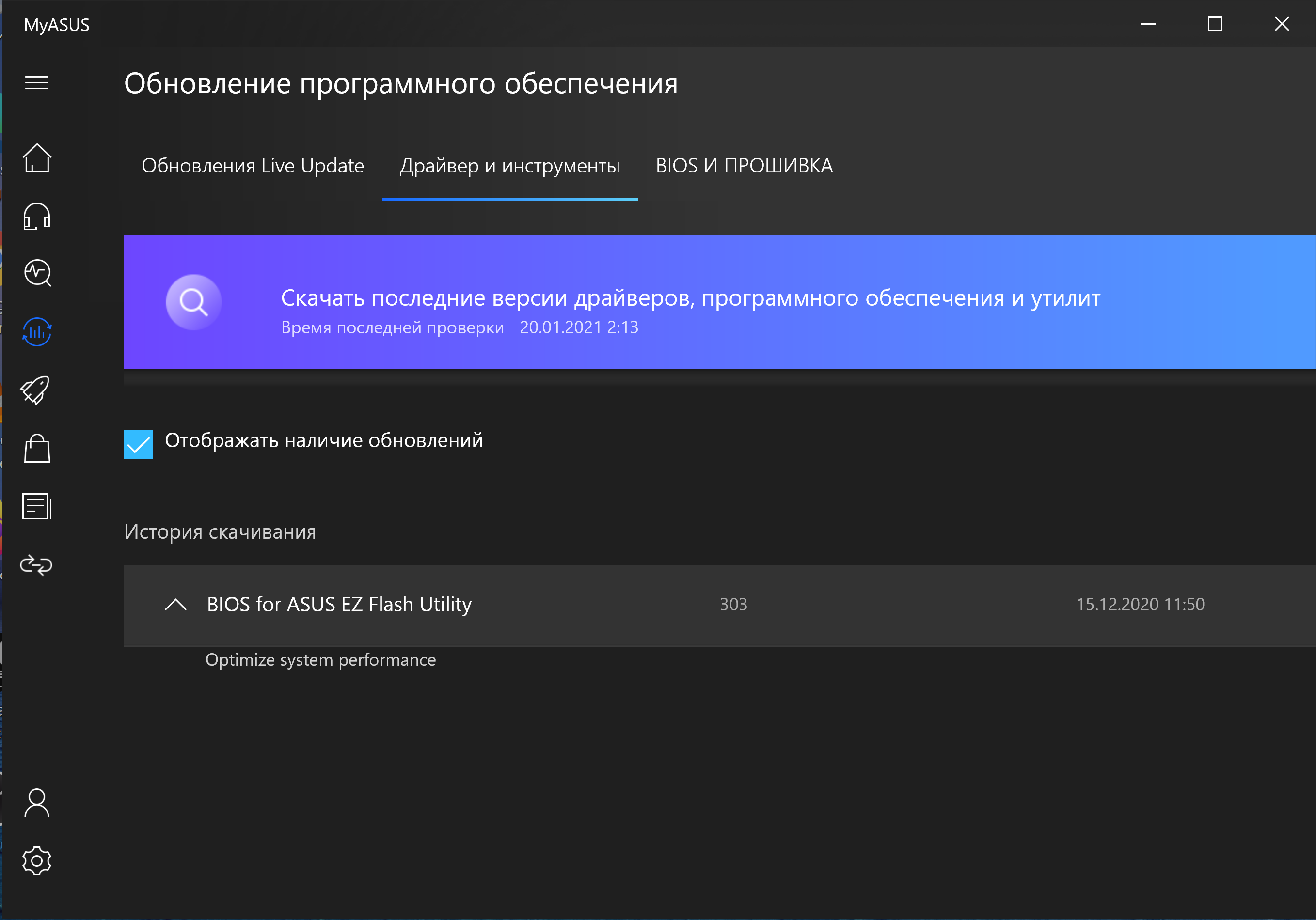Open the shopping bag deals icon
The height and width of the screenshot is (920, 1316).
[x=37, y=448]
